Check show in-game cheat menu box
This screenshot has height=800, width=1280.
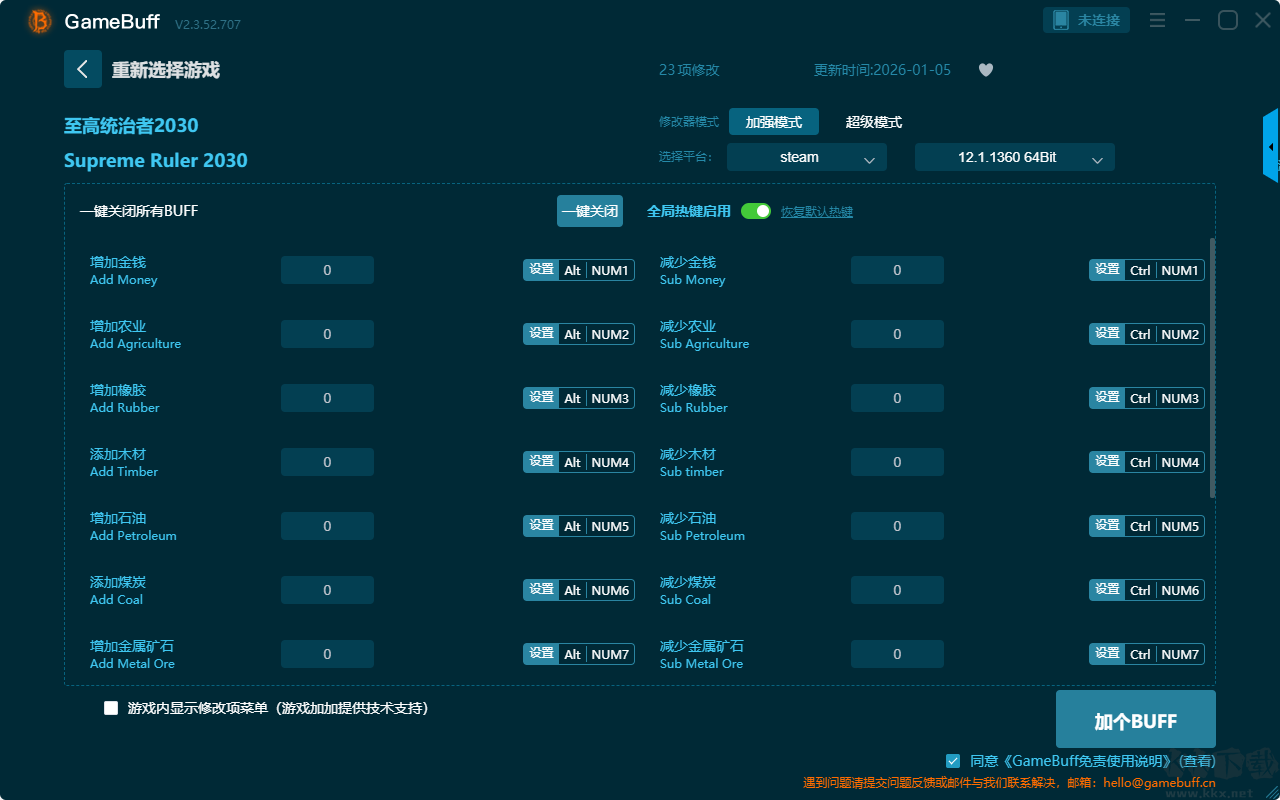[111, 708]
